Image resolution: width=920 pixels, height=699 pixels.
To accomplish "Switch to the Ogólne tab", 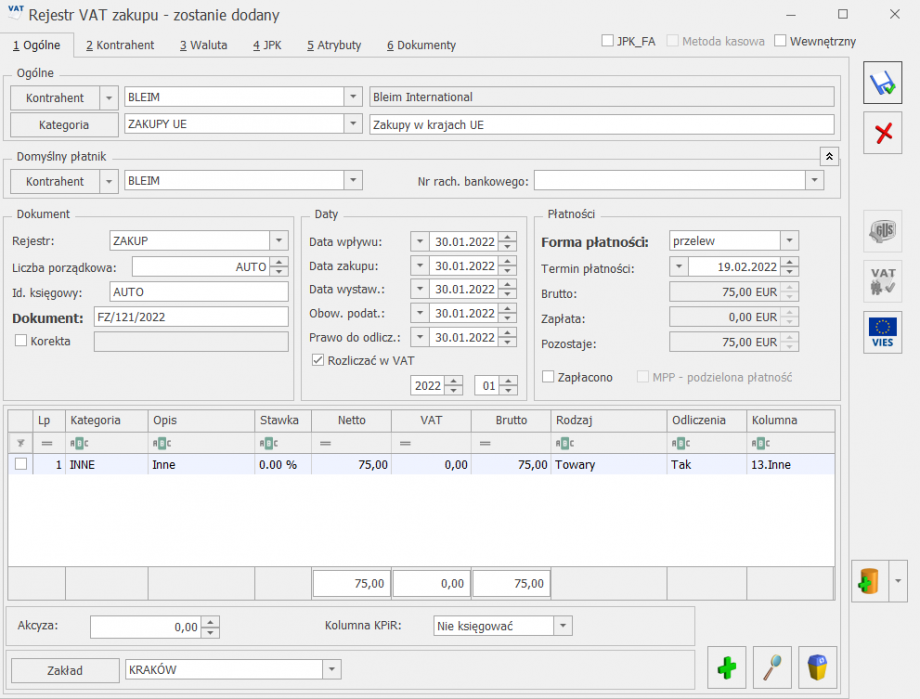I will (x=36, y=45).
